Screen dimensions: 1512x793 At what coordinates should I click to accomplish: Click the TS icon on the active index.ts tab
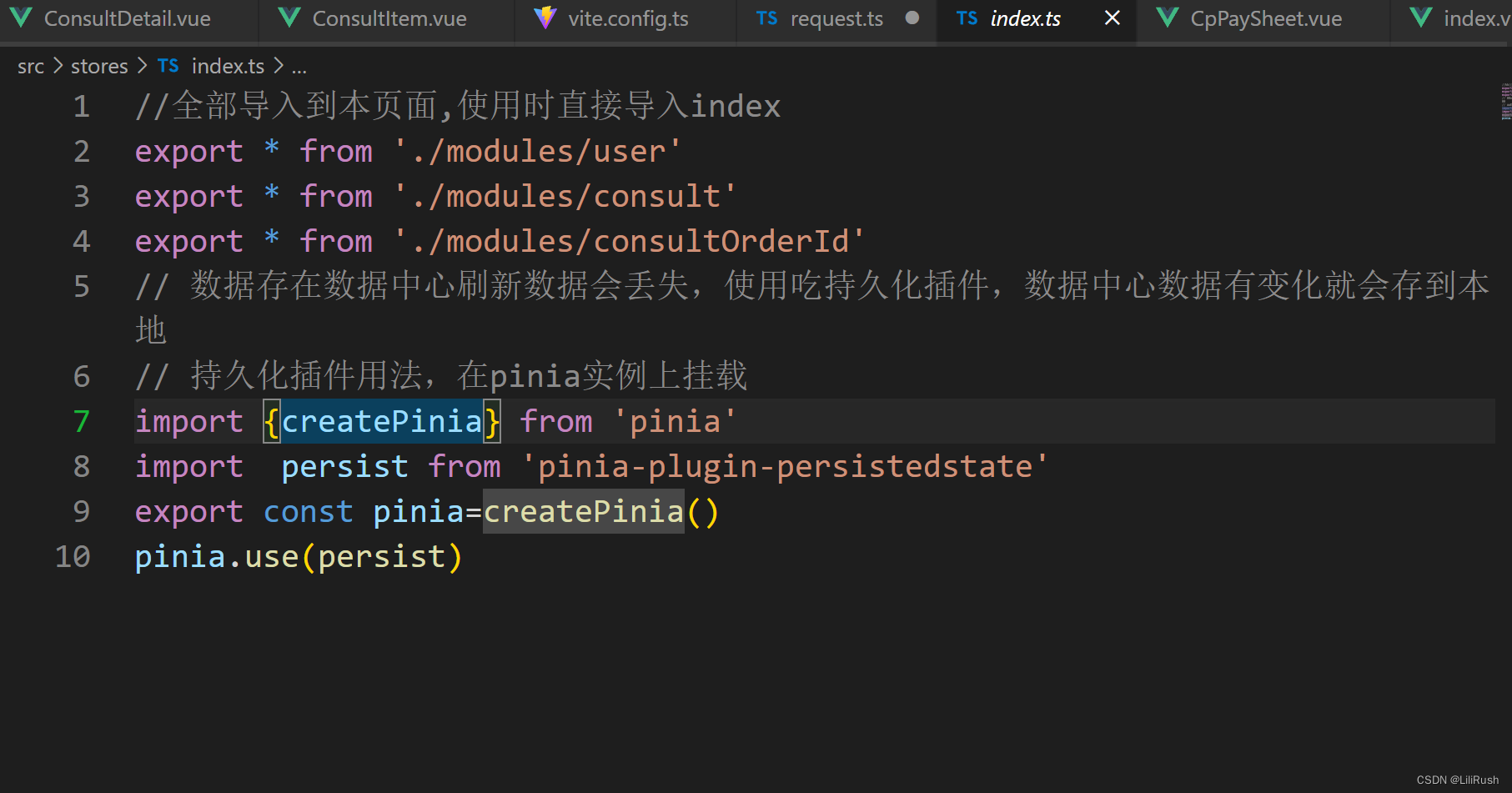pyautogui.click(x=967, y=18)
